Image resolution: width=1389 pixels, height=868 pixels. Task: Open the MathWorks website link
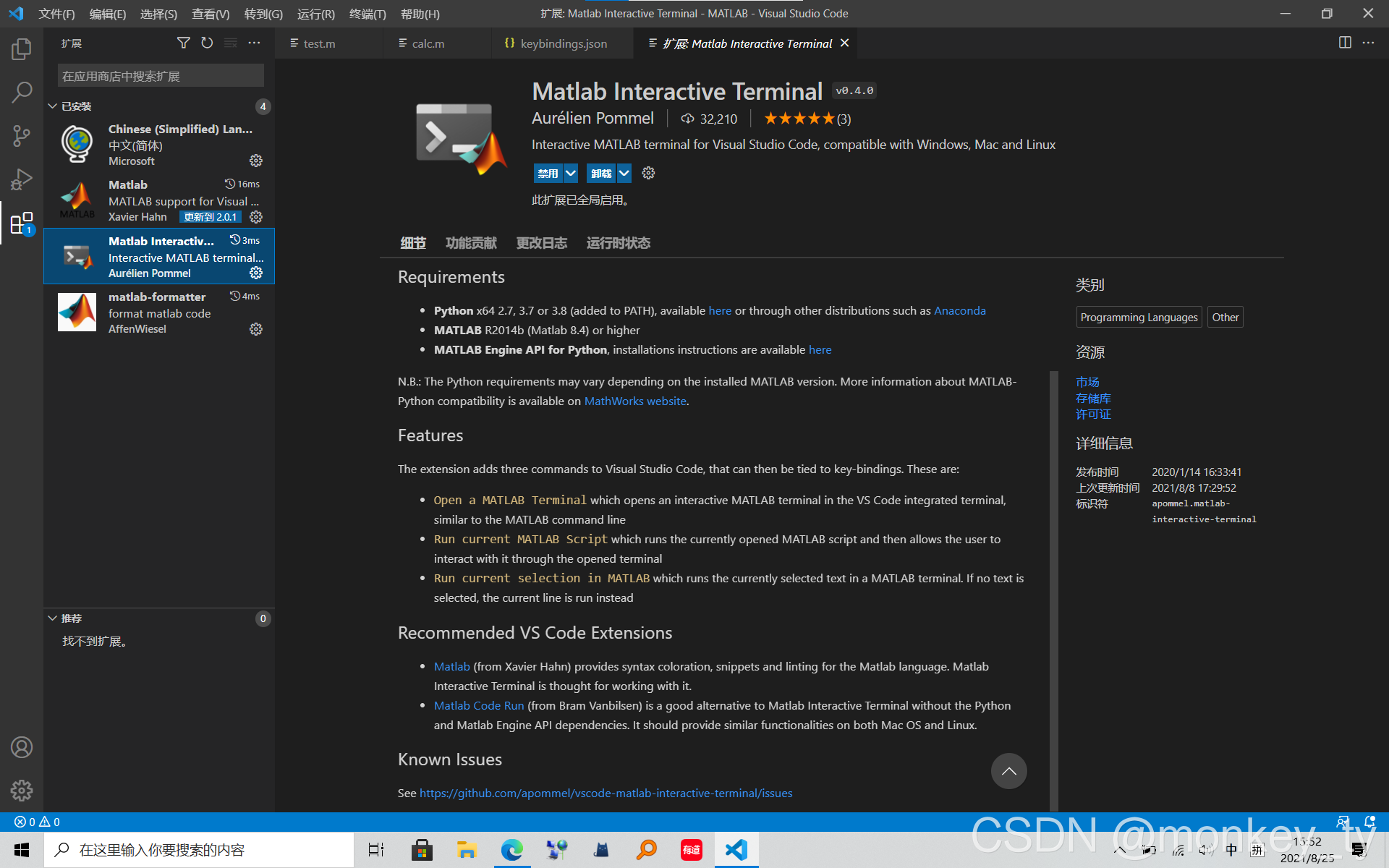tap(634, 401)
